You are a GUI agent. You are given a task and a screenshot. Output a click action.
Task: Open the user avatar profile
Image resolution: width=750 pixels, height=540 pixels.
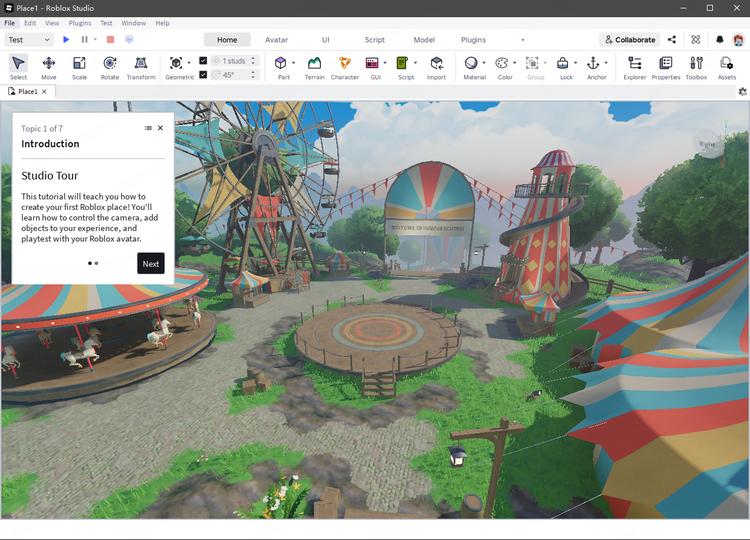(739, 40)
